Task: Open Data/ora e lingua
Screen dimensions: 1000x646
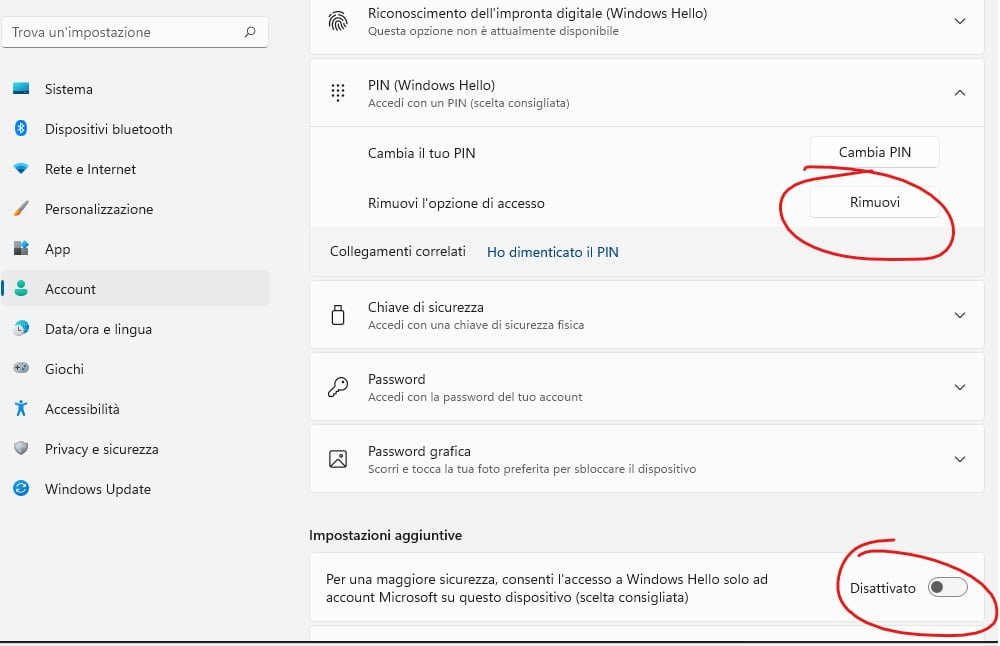Action: tap(135, 329)
